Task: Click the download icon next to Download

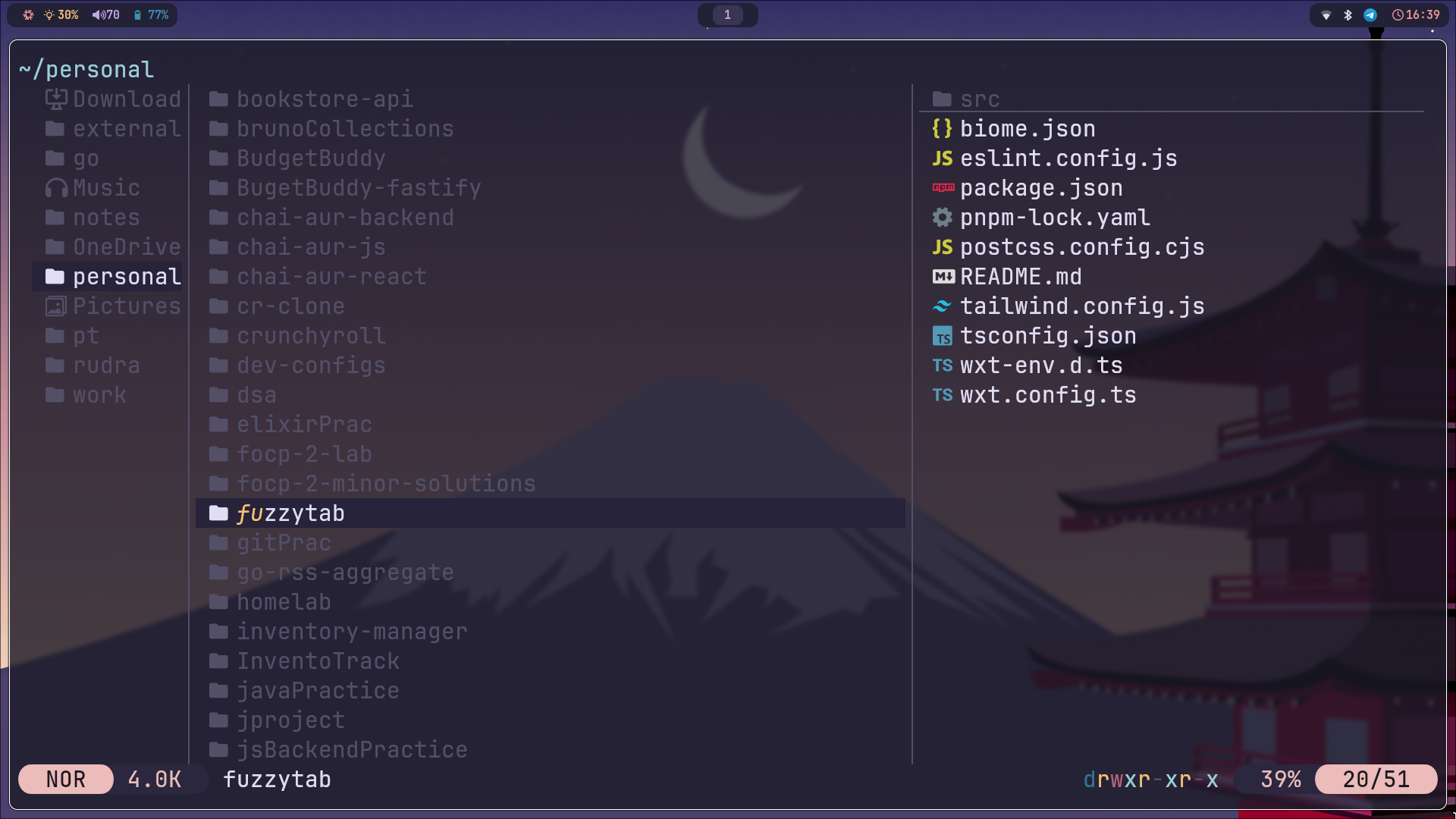Action: point(55,99)
